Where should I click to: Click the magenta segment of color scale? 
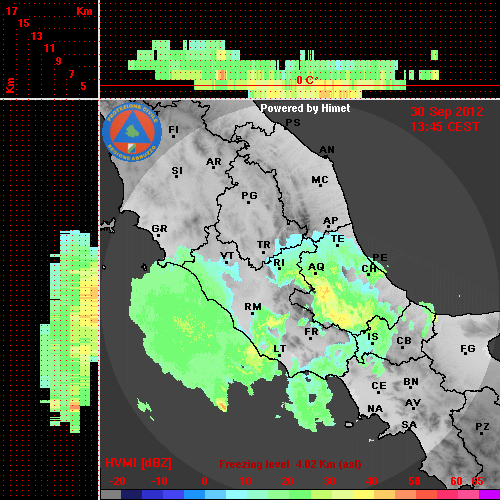[x=489, y=495]
